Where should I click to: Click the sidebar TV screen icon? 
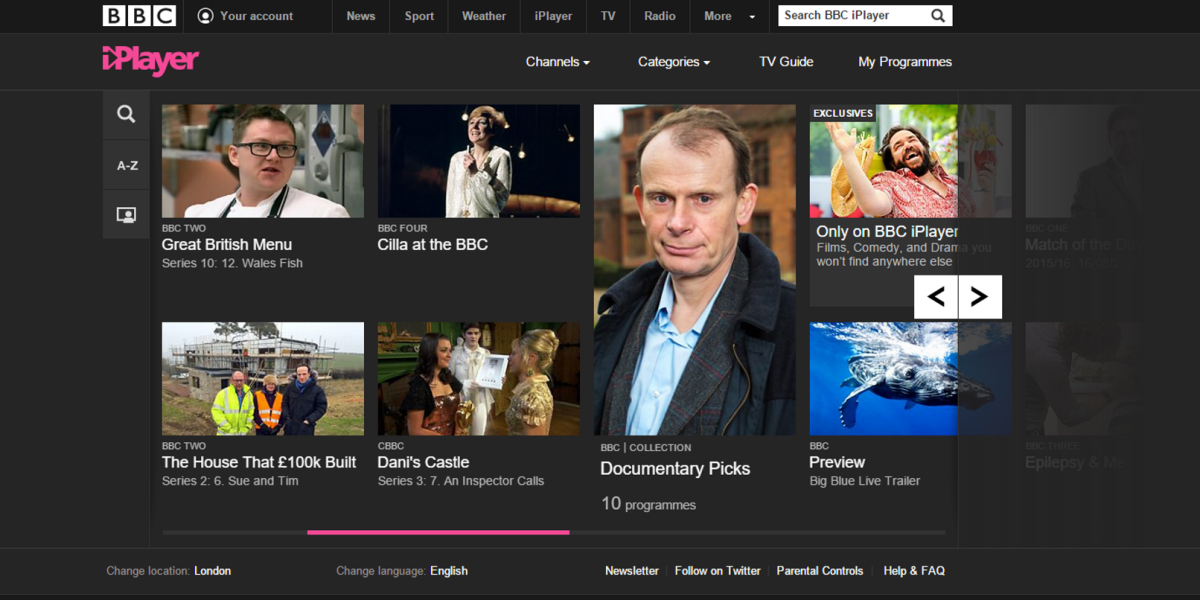[126, 214]
